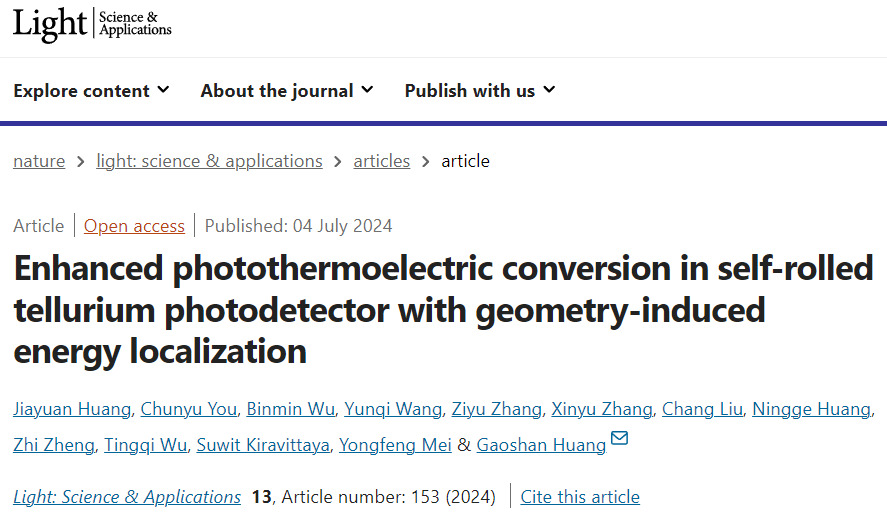Click the Light Science & Applications logo
The image size is (887, 517).
pos(92,24)
